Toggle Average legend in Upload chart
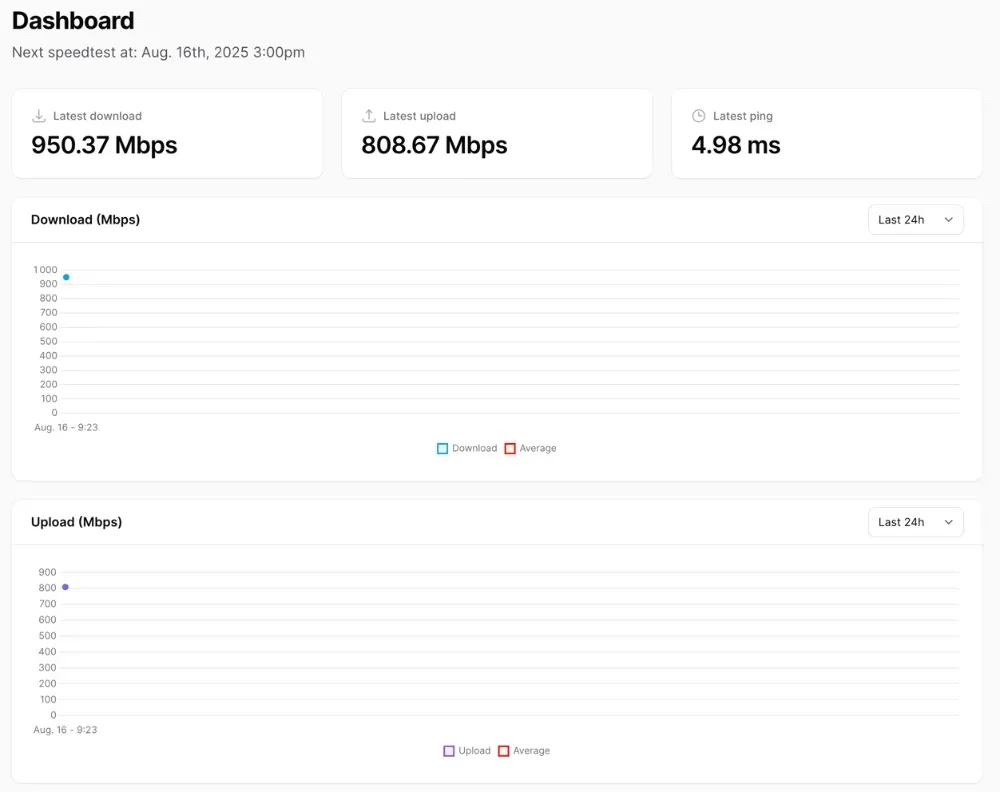The image size is (1000, 792). click(x=504, y=751)
